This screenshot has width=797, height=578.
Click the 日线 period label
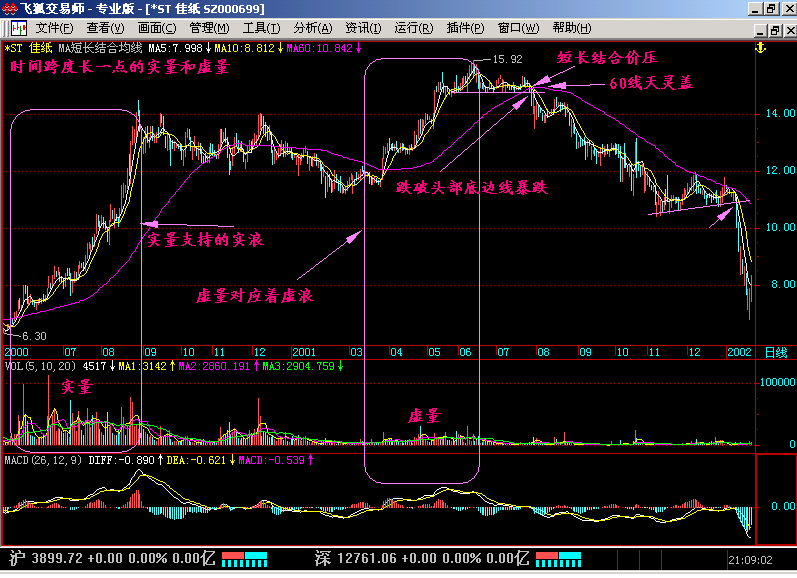[775, 353]
